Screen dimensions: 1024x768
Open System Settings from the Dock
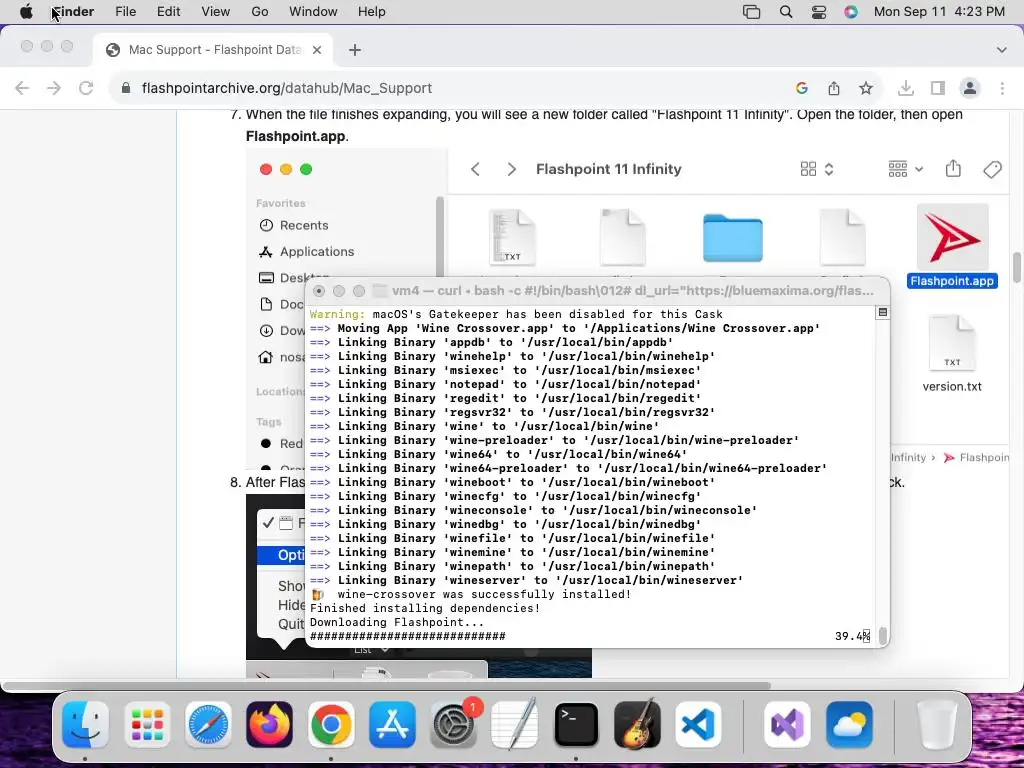point(453,725)
